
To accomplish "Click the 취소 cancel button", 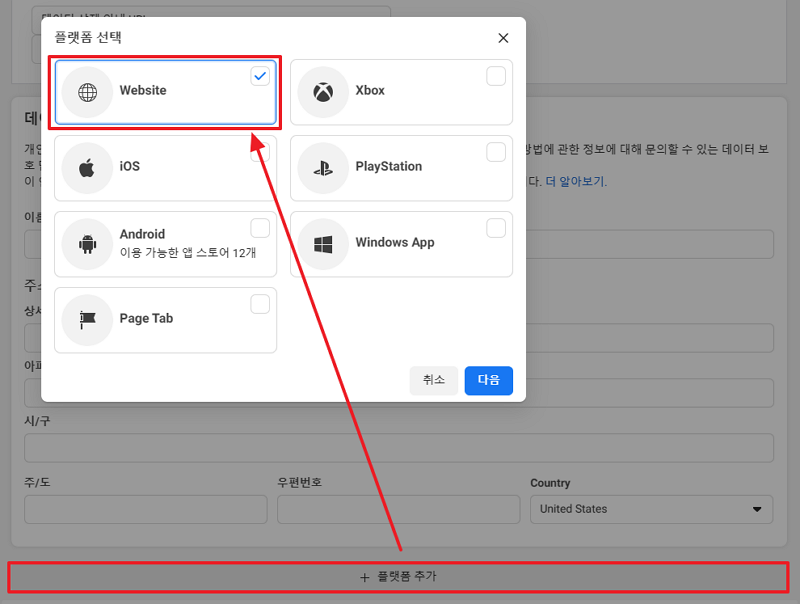I will click(434, 380).
